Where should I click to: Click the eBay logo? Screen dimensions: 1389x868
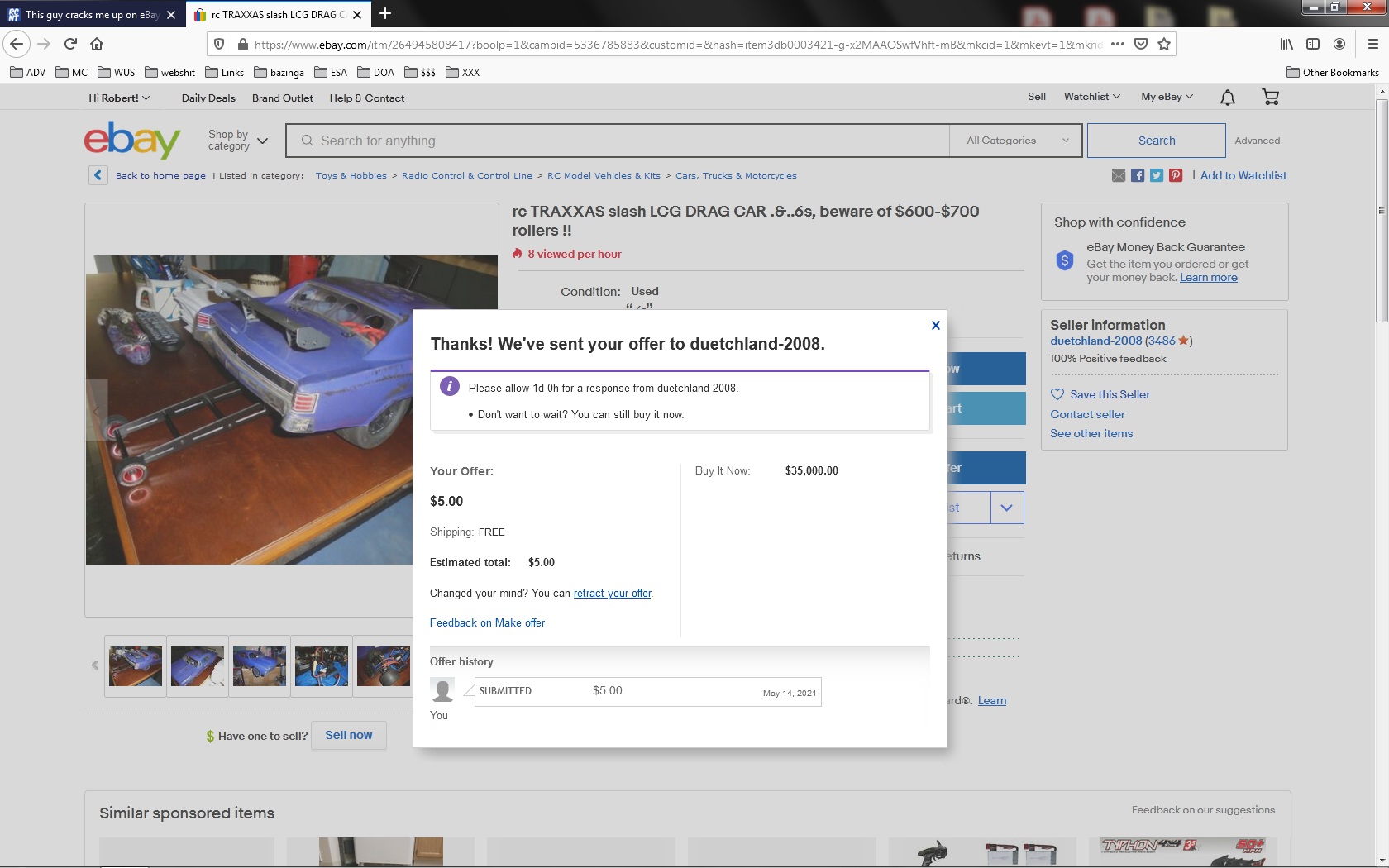click(132, 140)
